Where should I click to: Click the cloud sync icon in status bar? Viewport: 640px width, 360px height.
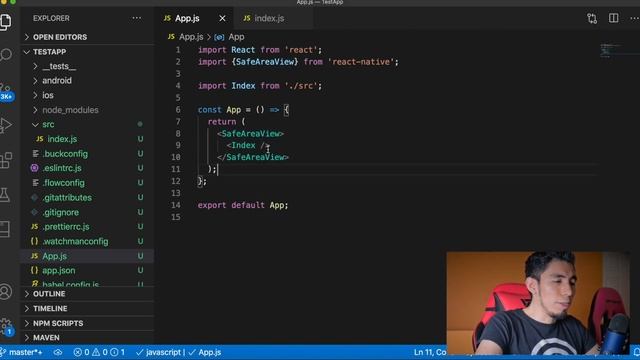click(x=58, y=352)
